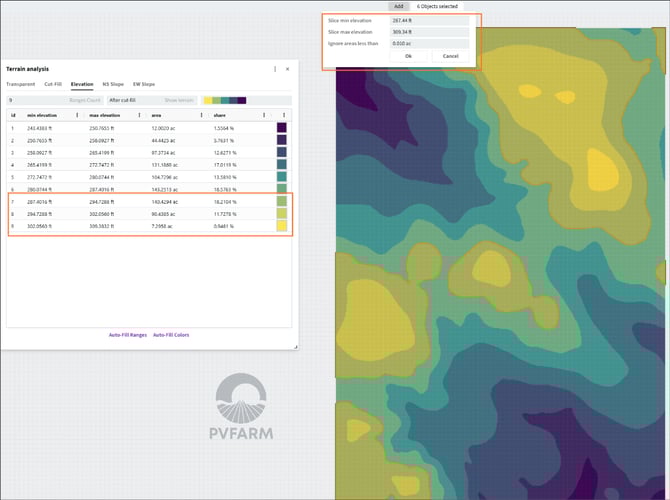Screen dimensions: 670x500
Task: Switch to the NS Slope tab
Action: [x=113, y=84]
